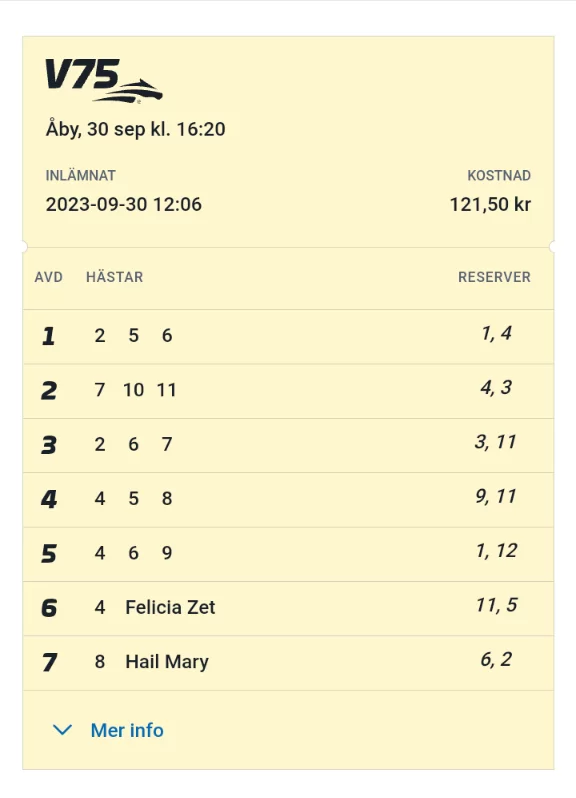Viewport: 576px width, 798px height.
Task: Click horse 10 in avdelning 2
Action: [133, 390]
